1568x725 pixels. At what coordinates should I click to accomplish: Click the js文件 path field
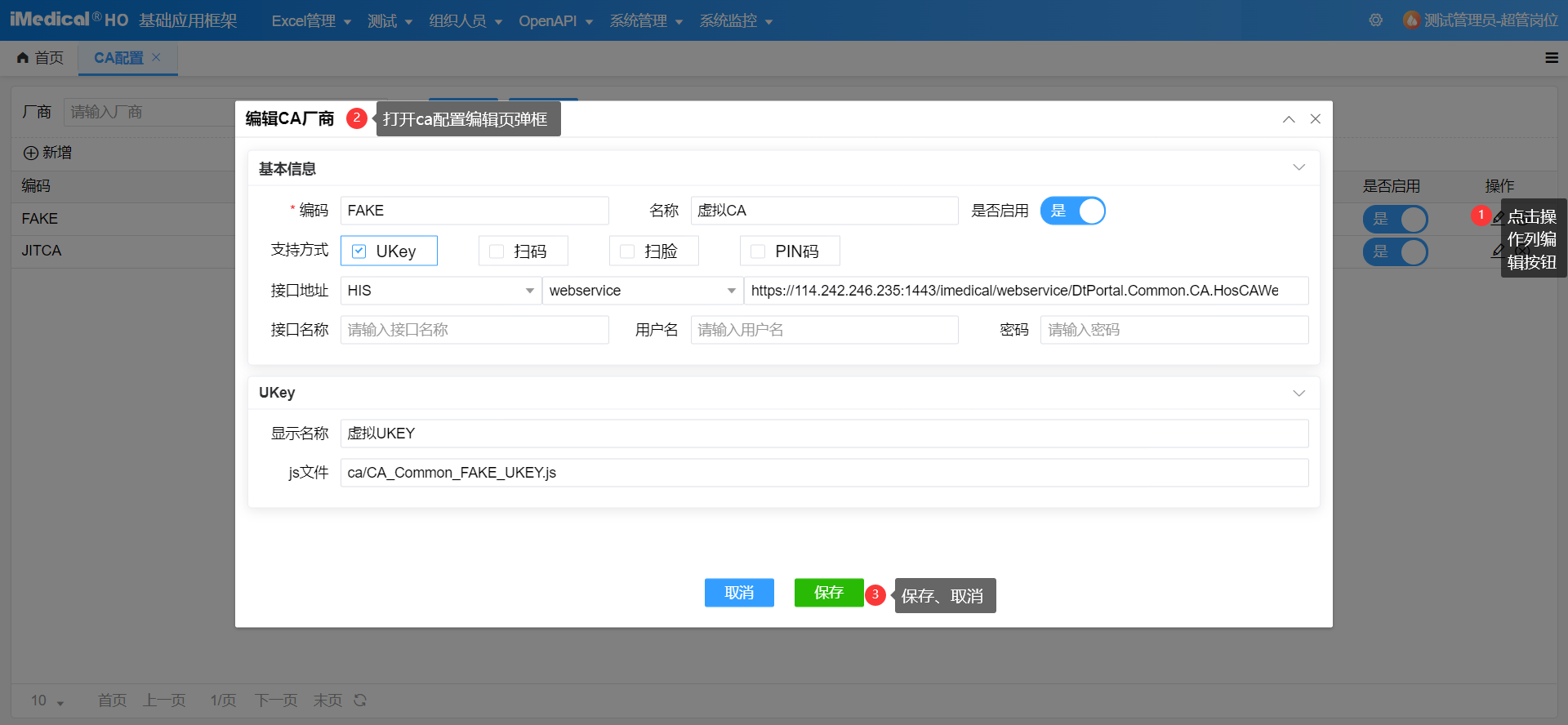pos(824,473)
